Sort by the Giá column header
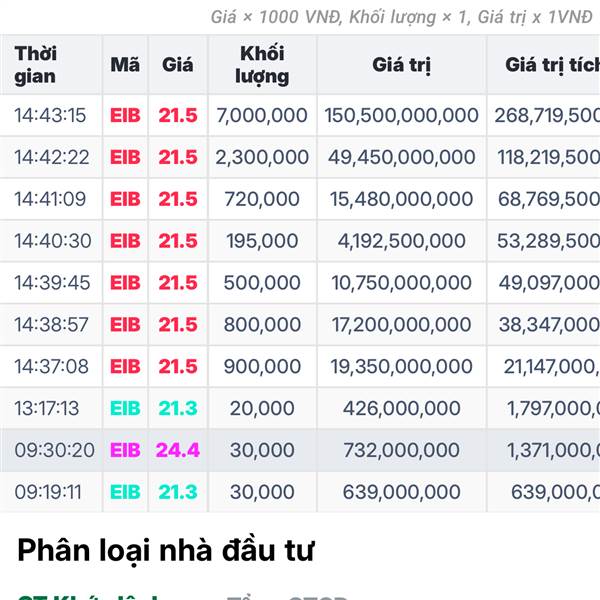This screenshot has height=600, width=600. click(178, 64)
